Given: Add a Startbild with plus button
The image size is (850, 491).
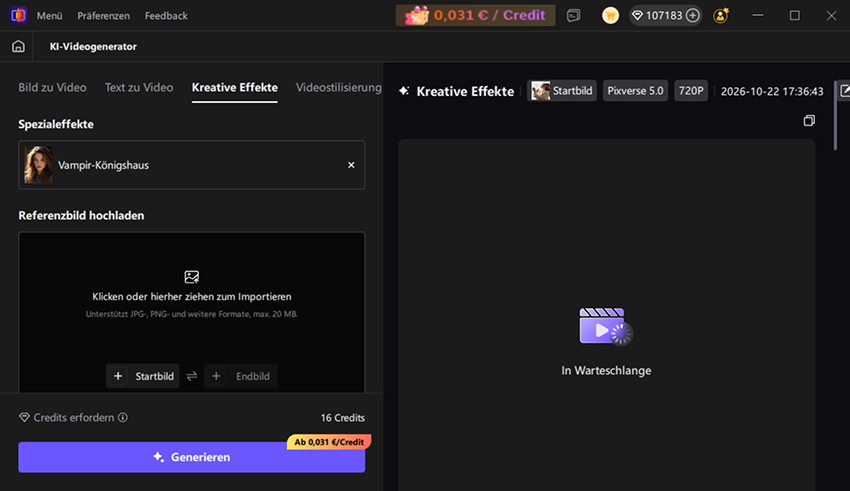Looking at the screenshot, I should click(143, 376).
